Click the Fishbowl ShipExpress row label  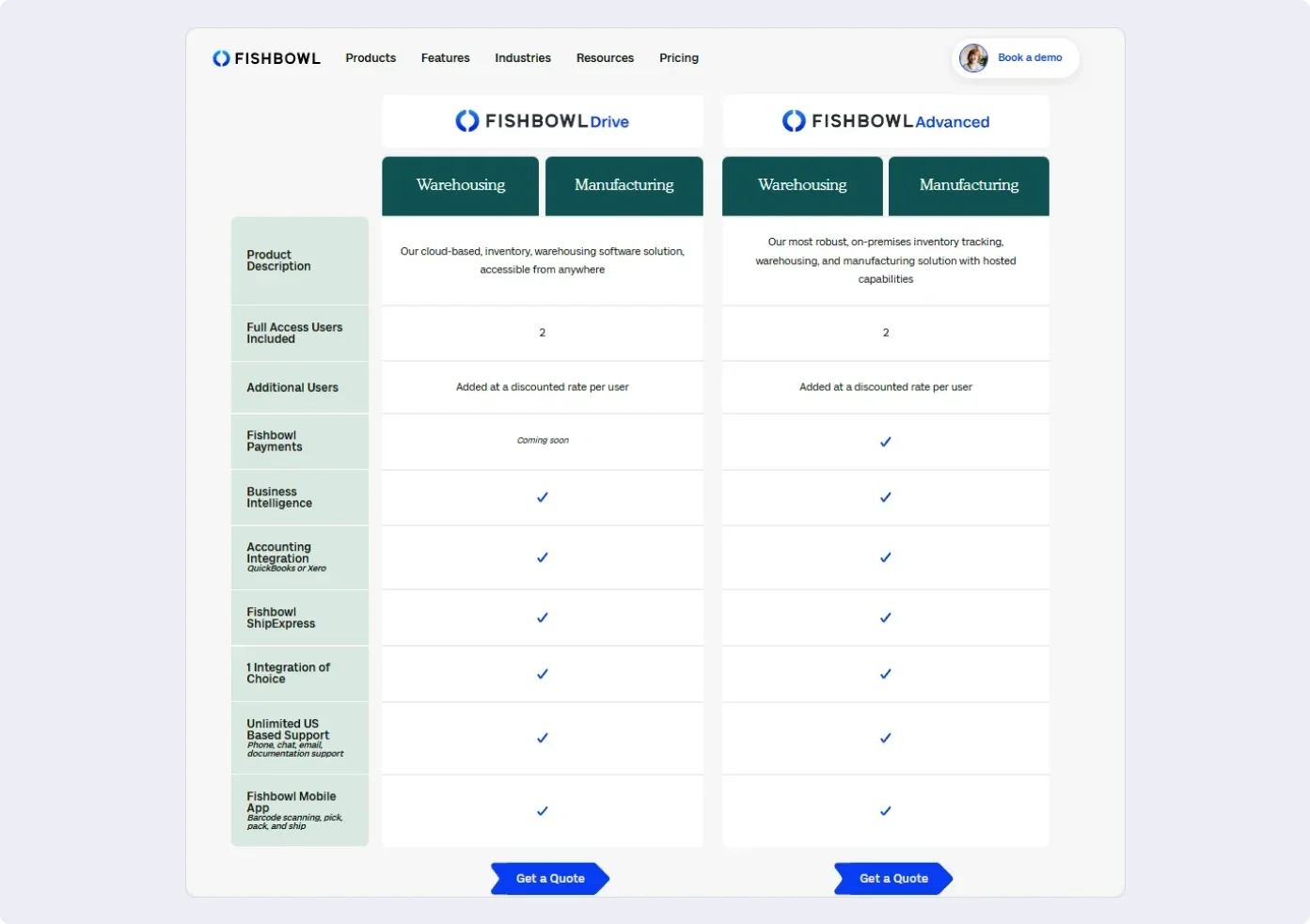coord(281,618)
